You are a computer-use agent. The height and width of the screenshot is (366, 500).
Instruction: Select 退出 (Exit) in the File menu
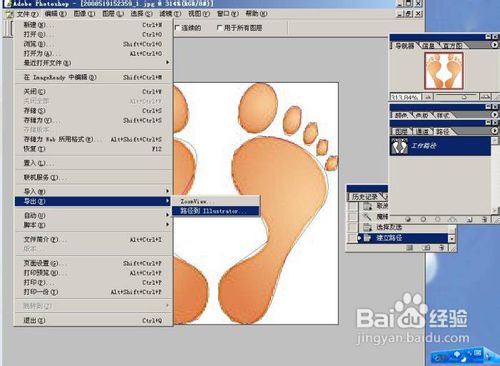(93, 320)
